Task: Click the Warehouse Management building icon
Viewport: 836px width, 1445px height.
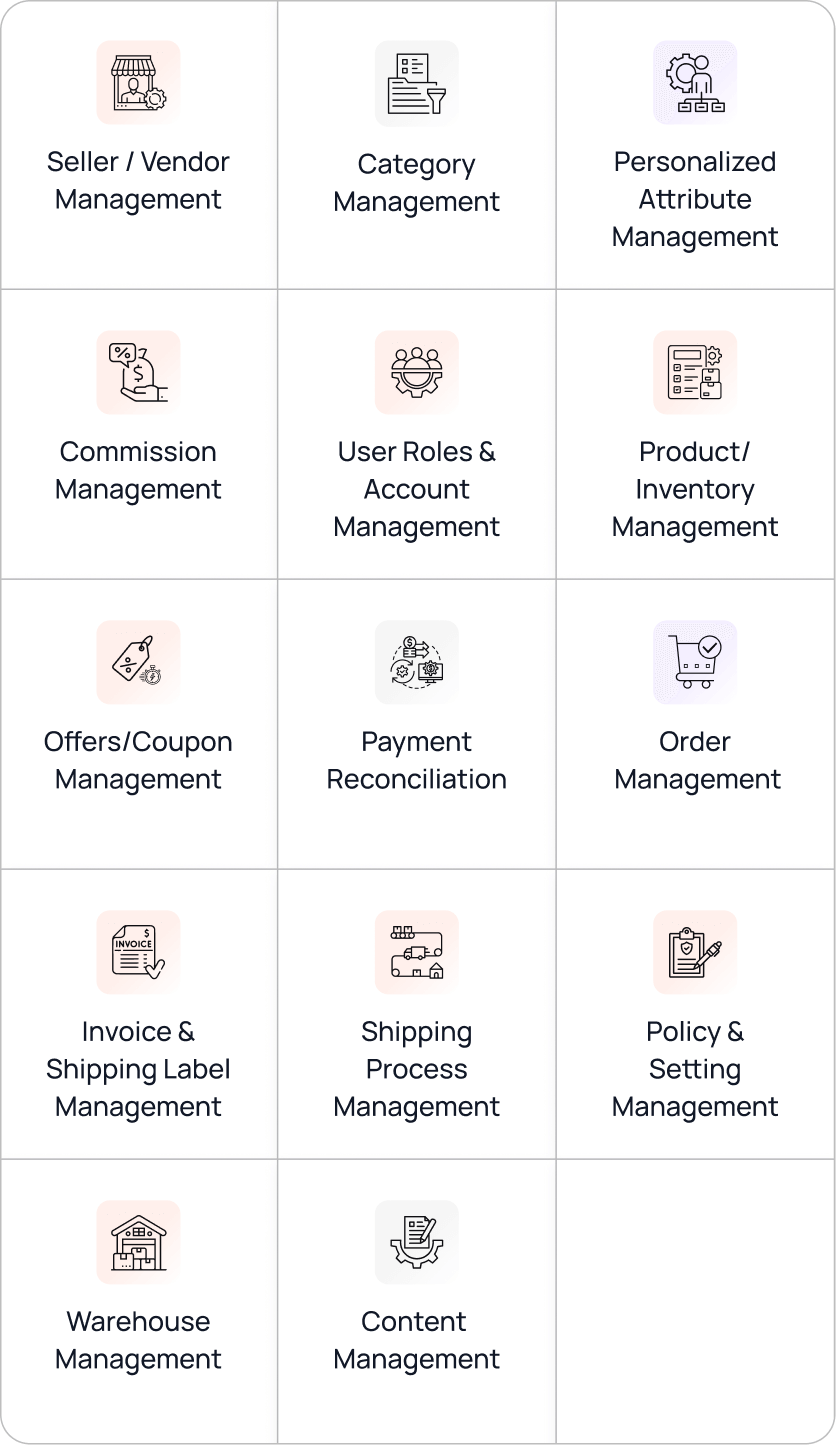Action: (x=138, y=1242)
